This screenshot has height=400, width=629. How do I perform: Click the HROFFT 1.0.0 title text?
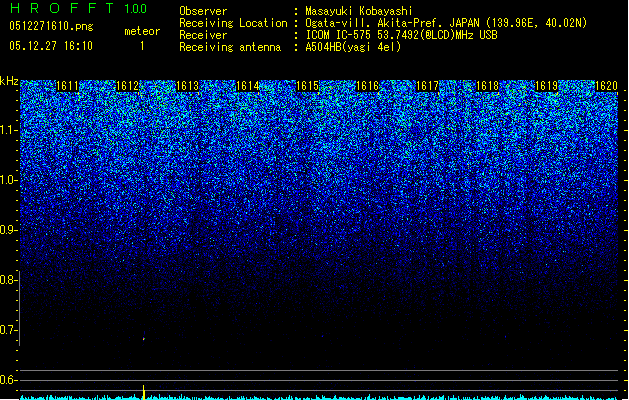(78, 8)
